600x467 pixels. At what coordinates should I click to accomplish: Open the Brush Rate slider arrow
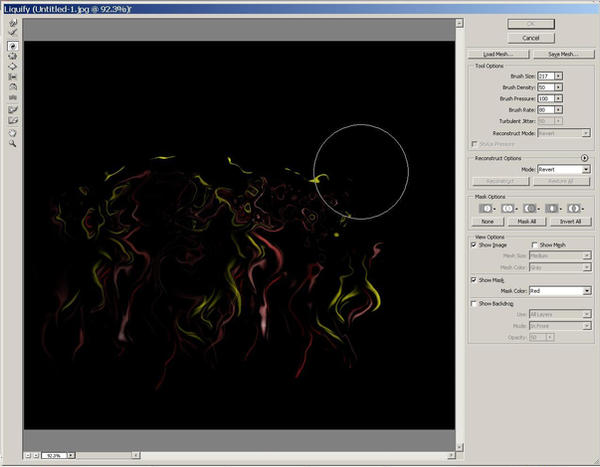(x=558, y=110)
